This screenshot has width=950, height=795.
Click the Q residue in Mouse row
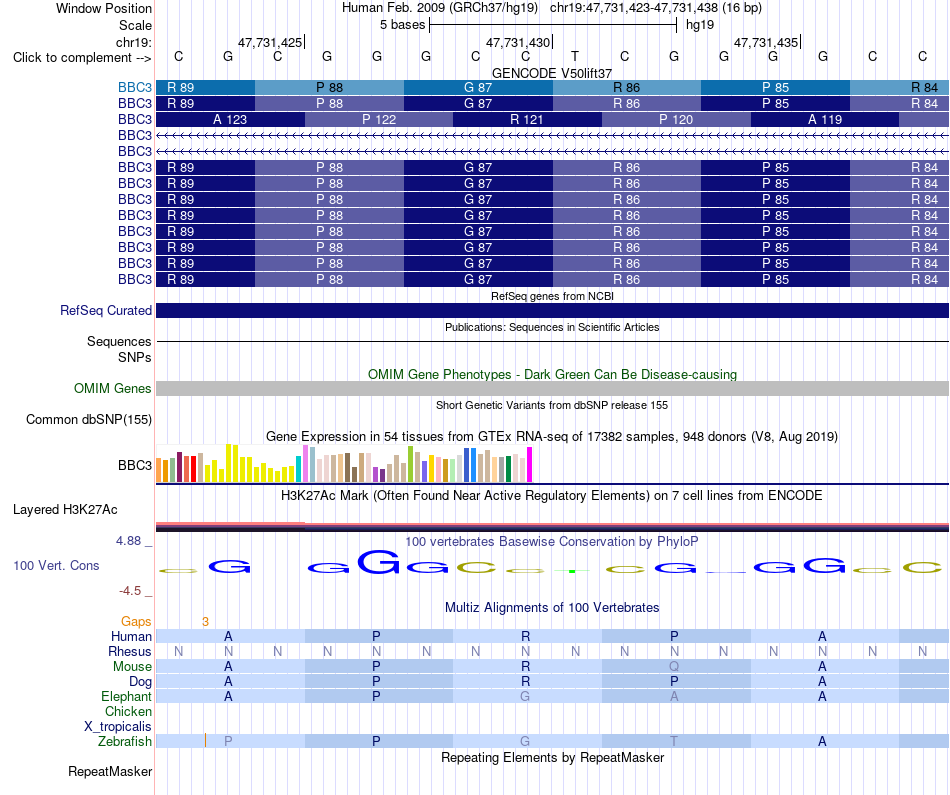pos(674,667)
